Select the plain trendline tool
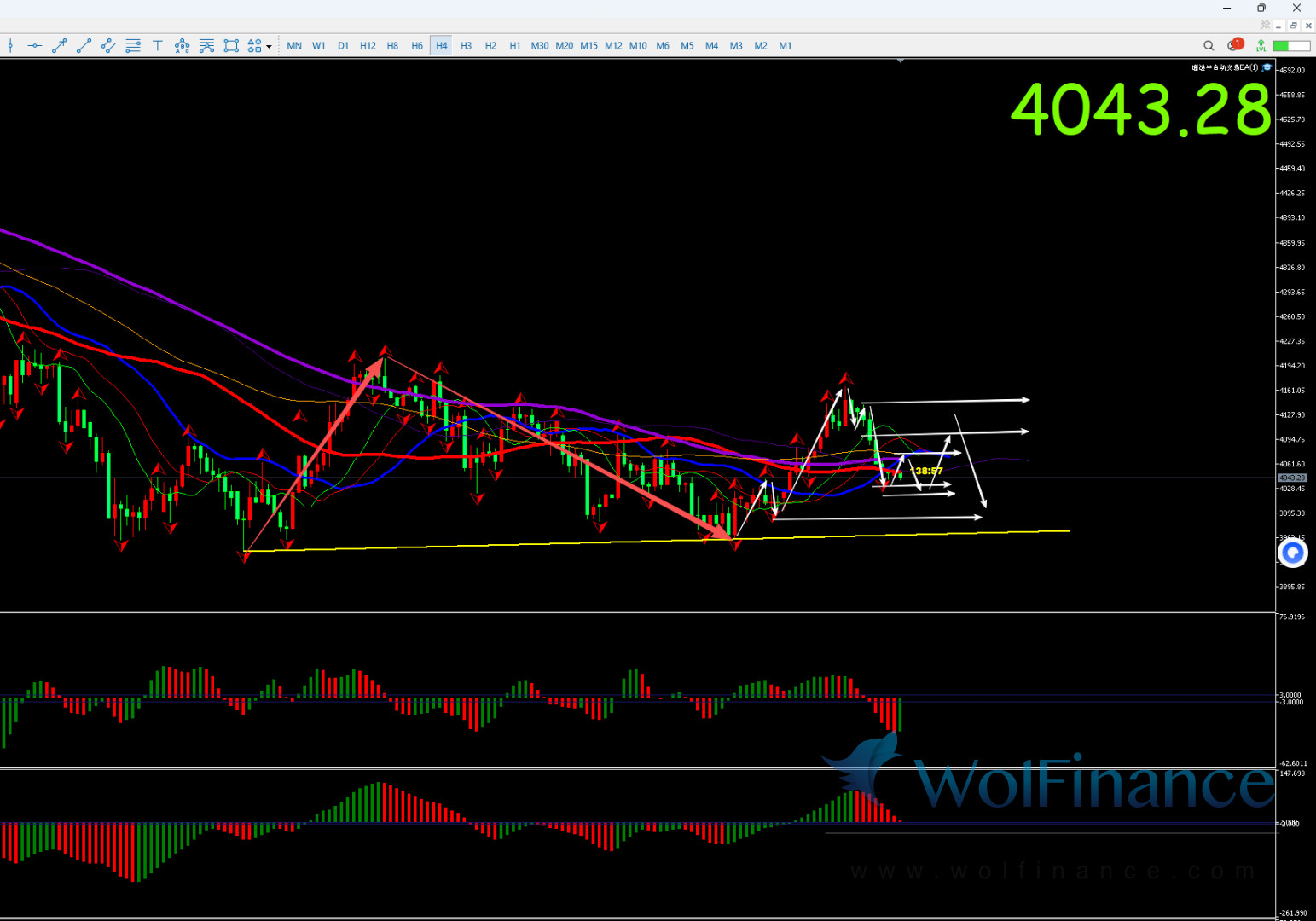Image resolution: width=1316 pixels, height=921 pixels. (84, 46)
